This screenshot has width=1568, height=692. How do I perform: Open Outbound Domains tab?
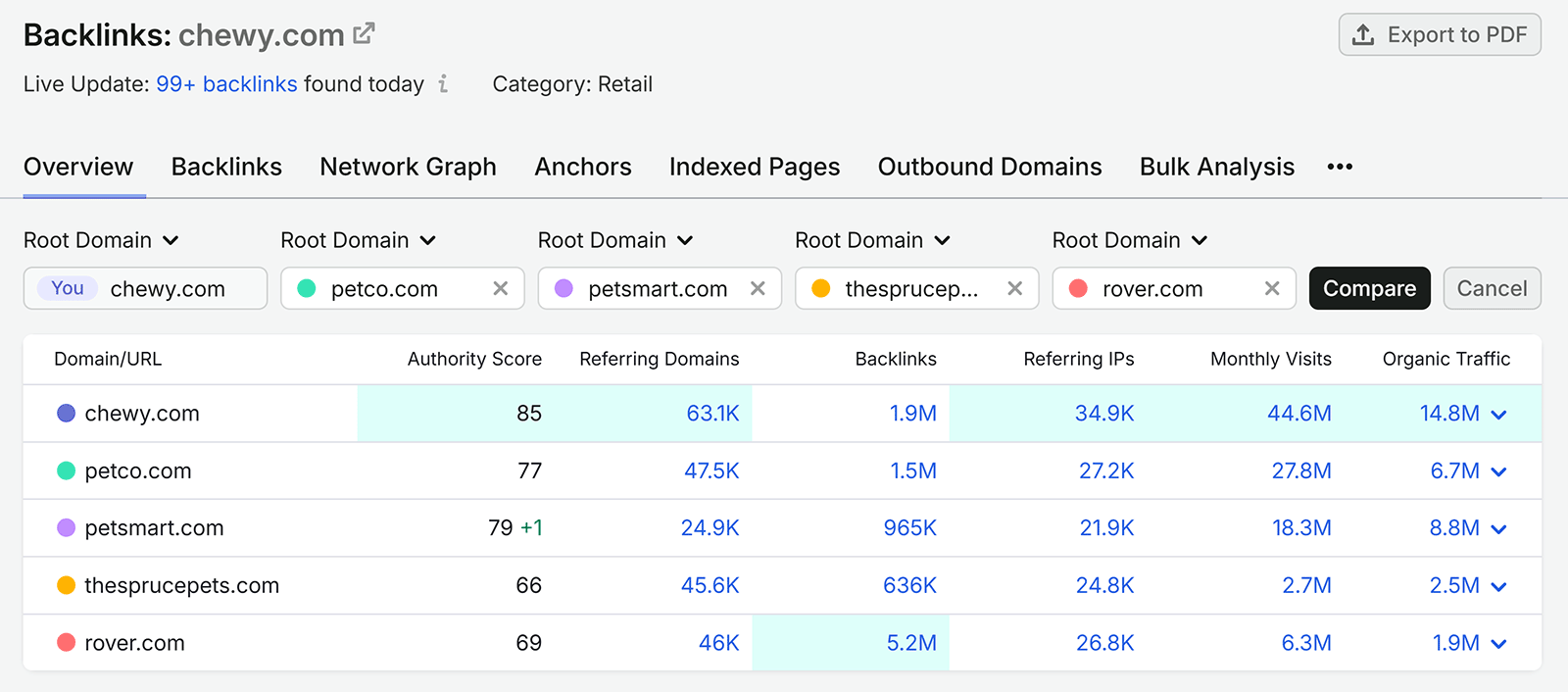click(990, 167)
